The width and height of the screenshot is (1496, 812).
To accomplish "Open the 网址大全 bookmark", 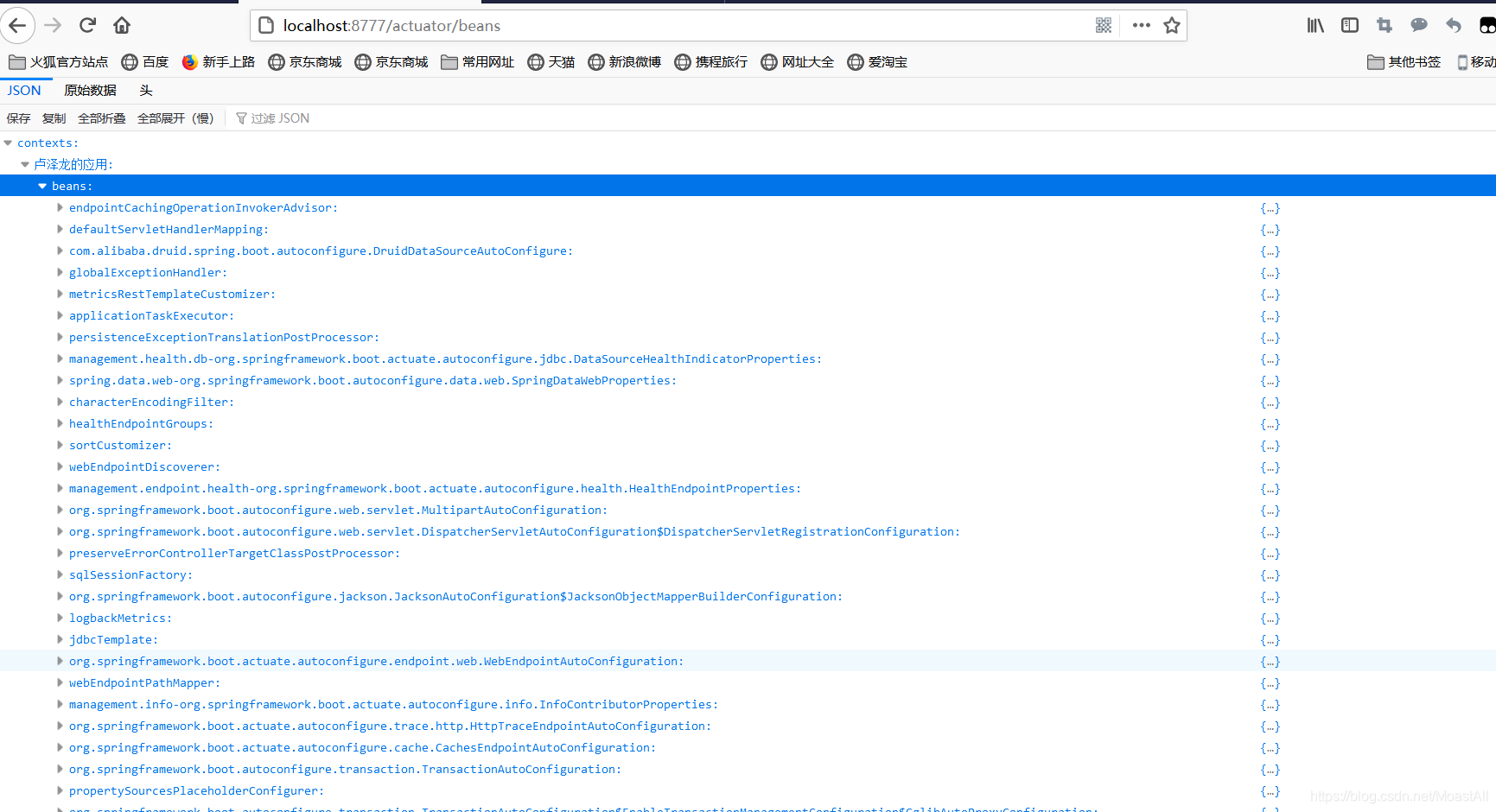I will 798,61.
